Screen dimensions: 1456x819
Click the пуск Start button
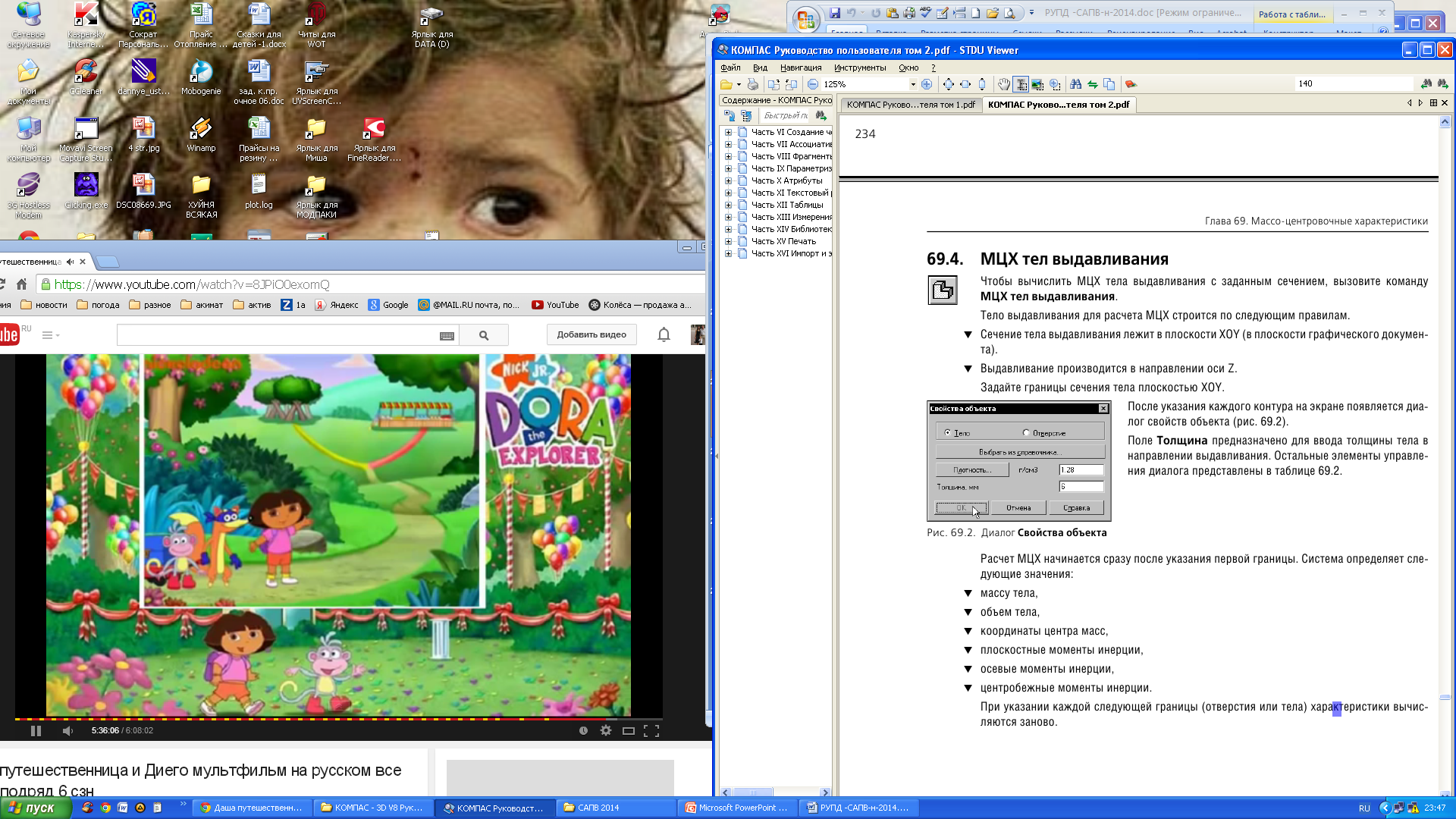coord(36,808)
